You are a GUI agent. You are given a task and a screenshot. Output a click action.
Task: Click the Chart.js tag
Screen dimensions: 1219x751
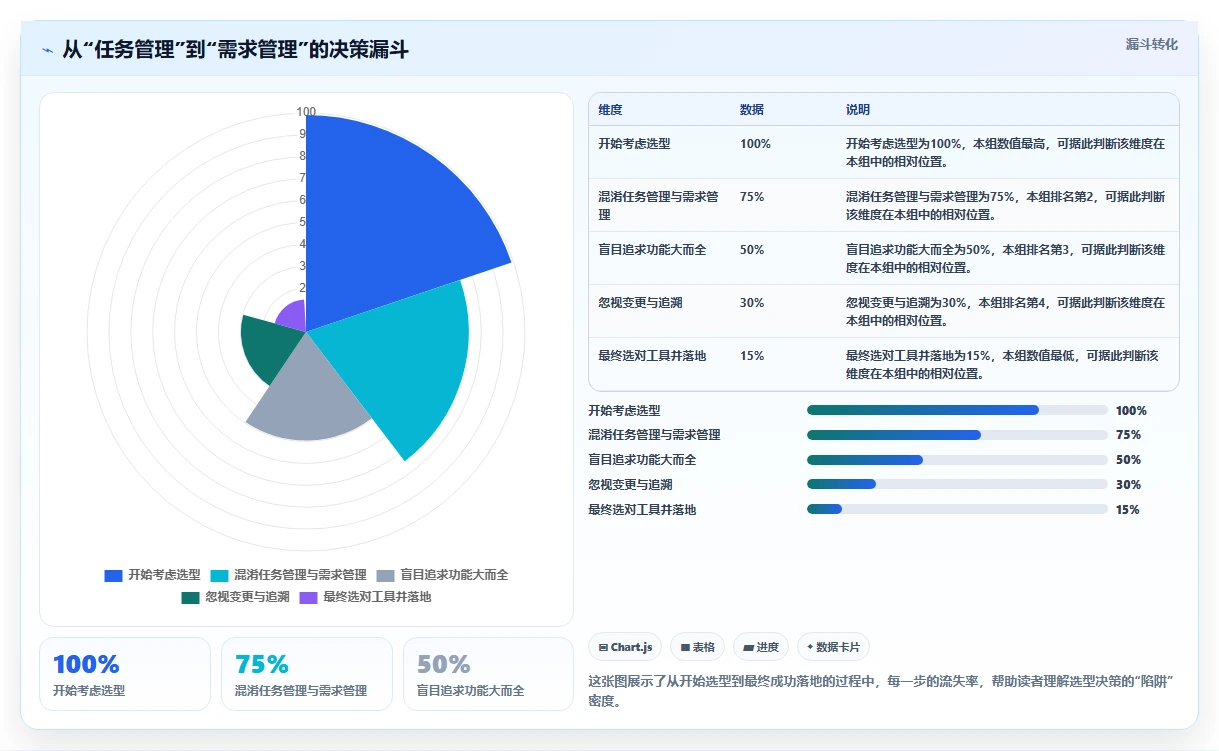pyautogui.click(x=625, y=647)
